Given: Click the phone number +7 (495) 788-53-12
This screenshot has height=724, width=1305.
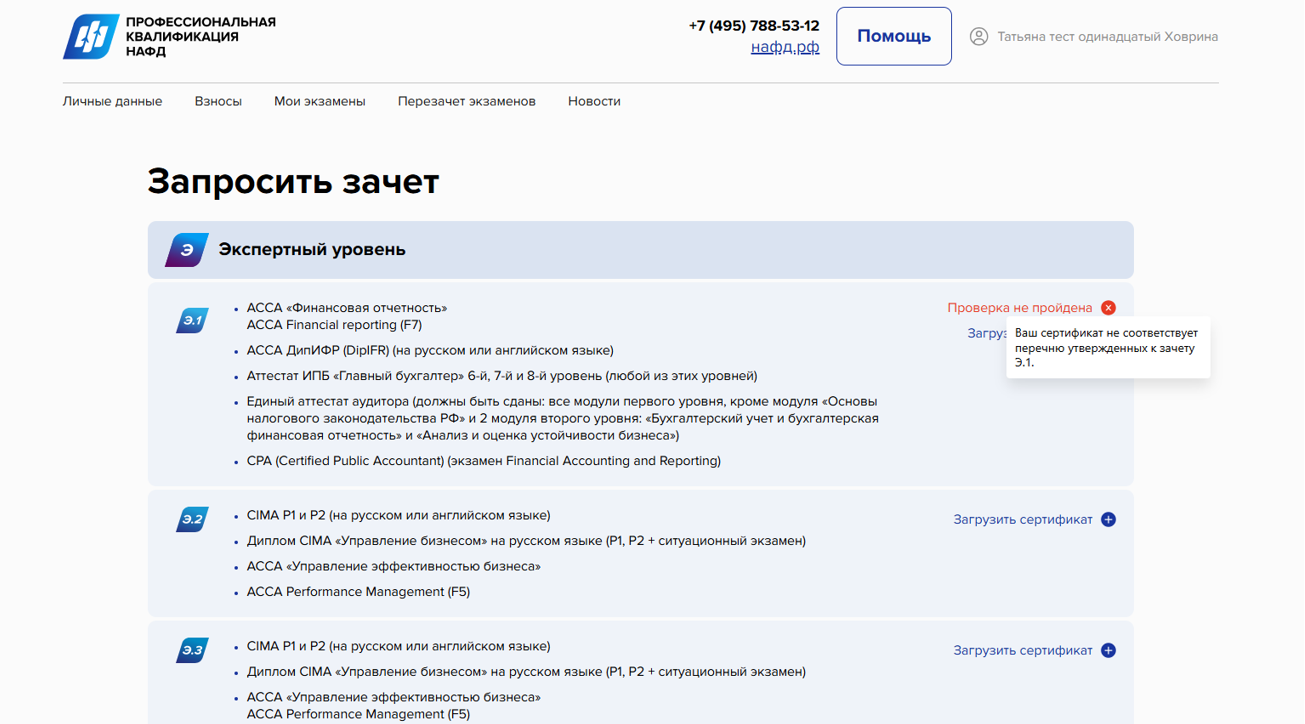Looking at the screenshot, I should point(754,26).
